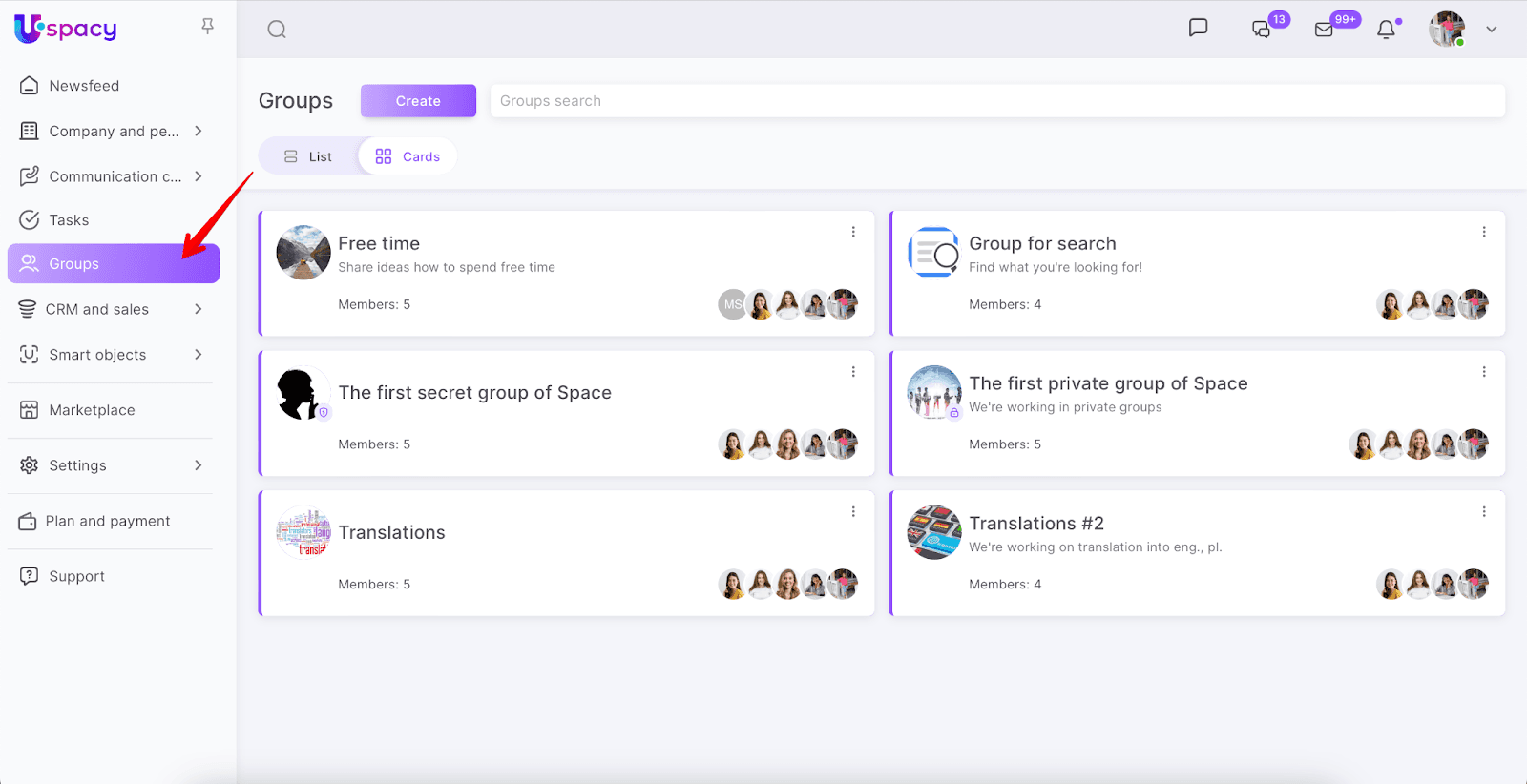Go to Newsfeed in sidebar
Image resolution: width=1527 pixels, height=784 pixels.
84,86
